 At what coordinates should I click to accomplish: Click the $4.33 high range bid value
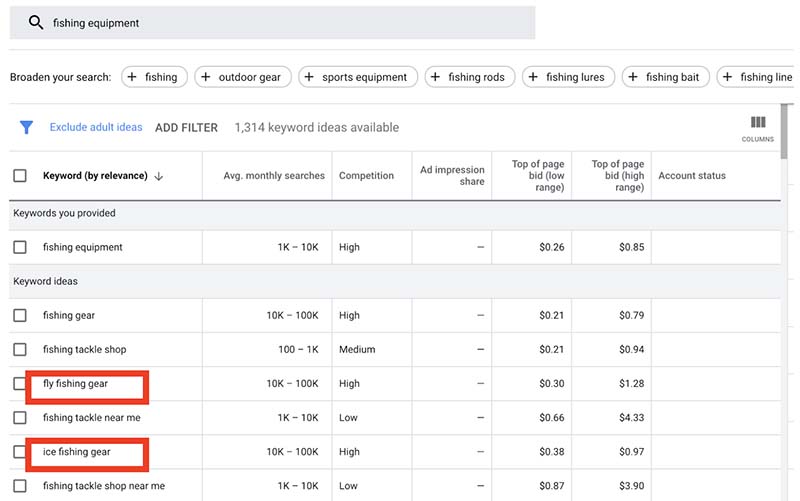(x=632, y=417)
